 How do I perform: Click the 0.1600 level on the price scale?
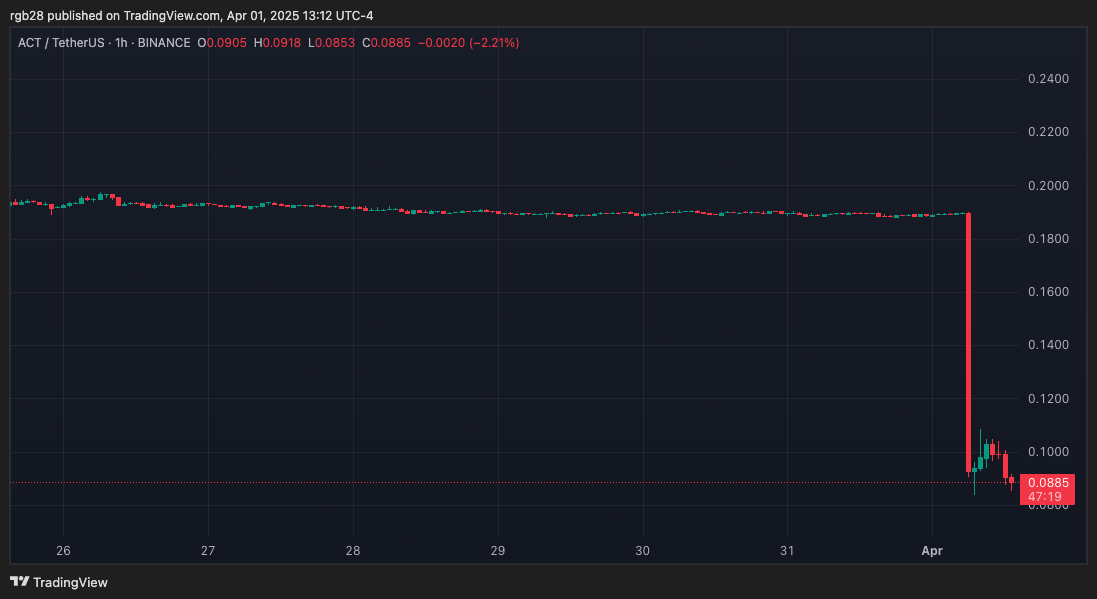1048,292
